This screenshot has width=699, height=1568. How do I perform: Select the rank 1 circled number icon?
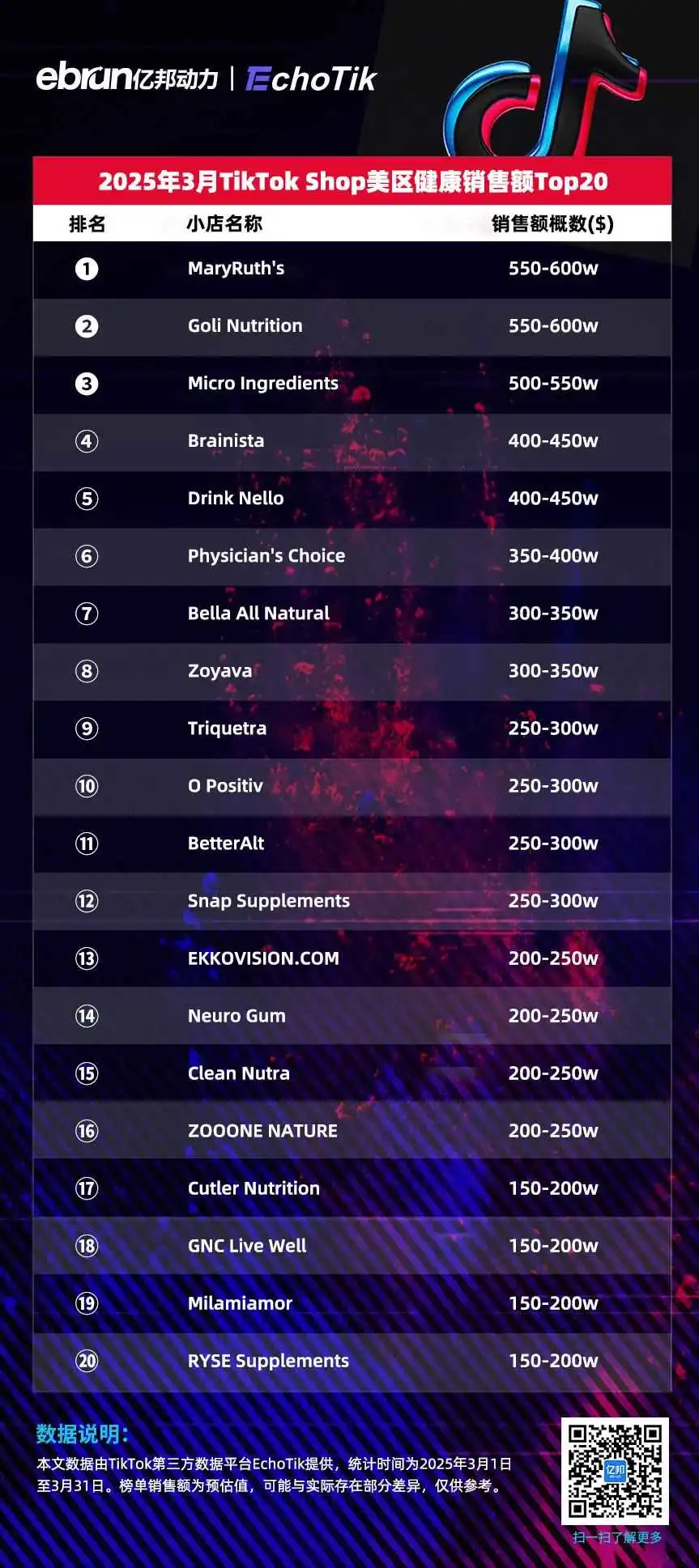[87, 269]
